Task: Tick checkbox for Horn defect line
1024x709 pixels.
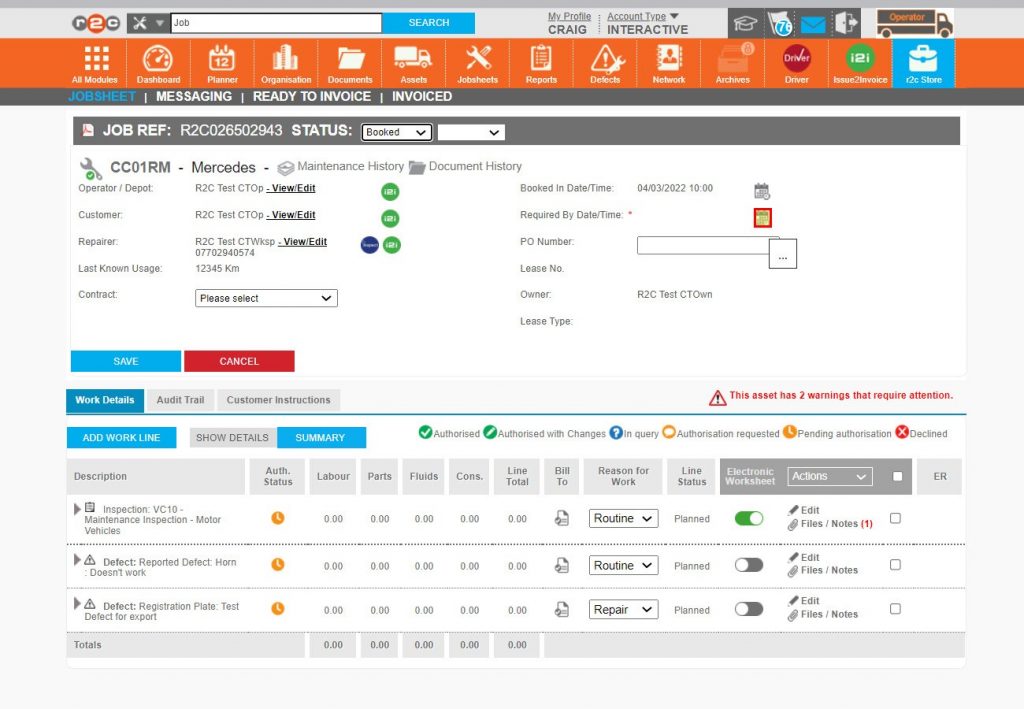Action: (x=895, y=564)
